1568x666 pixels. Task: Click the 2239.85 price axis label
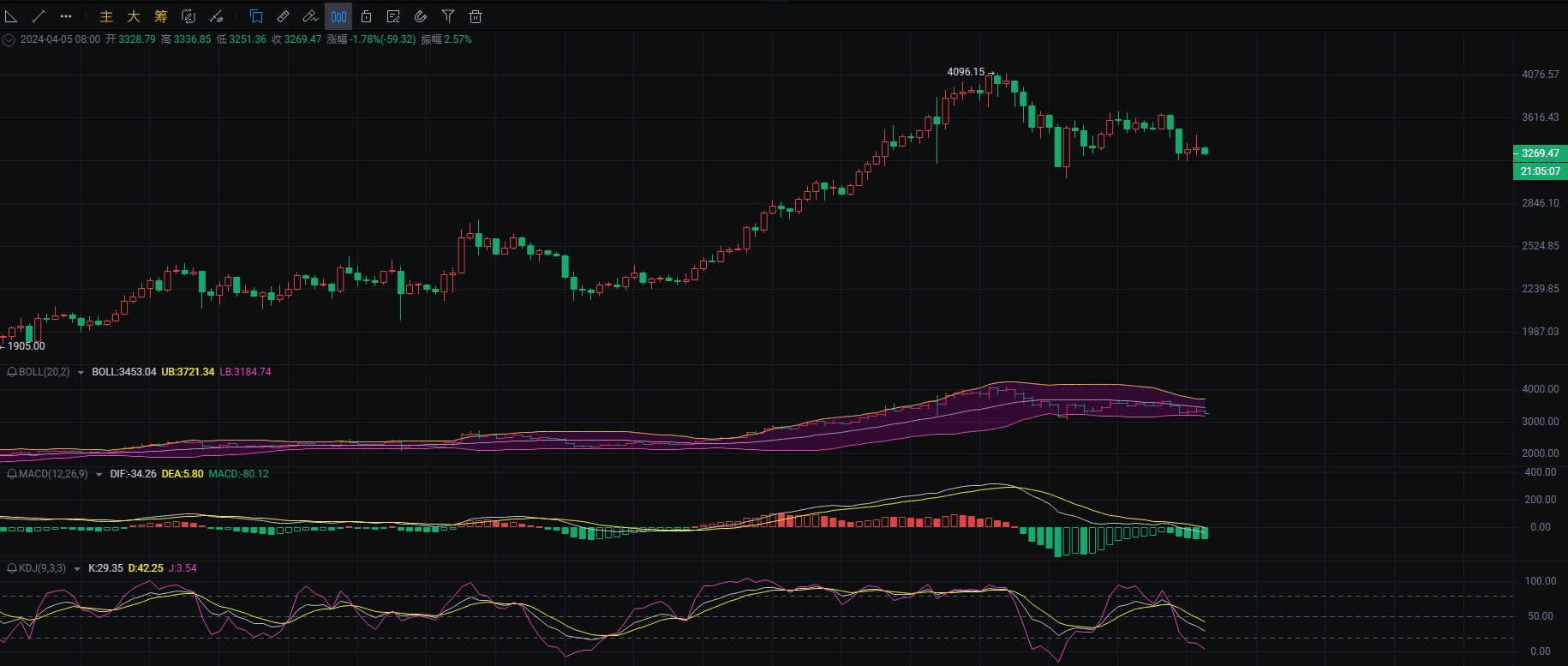pos(1540,289)
